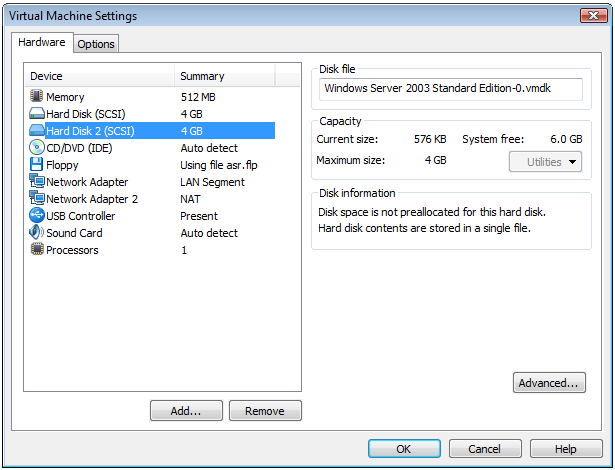Select the Memory row label
This screenshot has width=615, height=470.
[x=65, y=97]
